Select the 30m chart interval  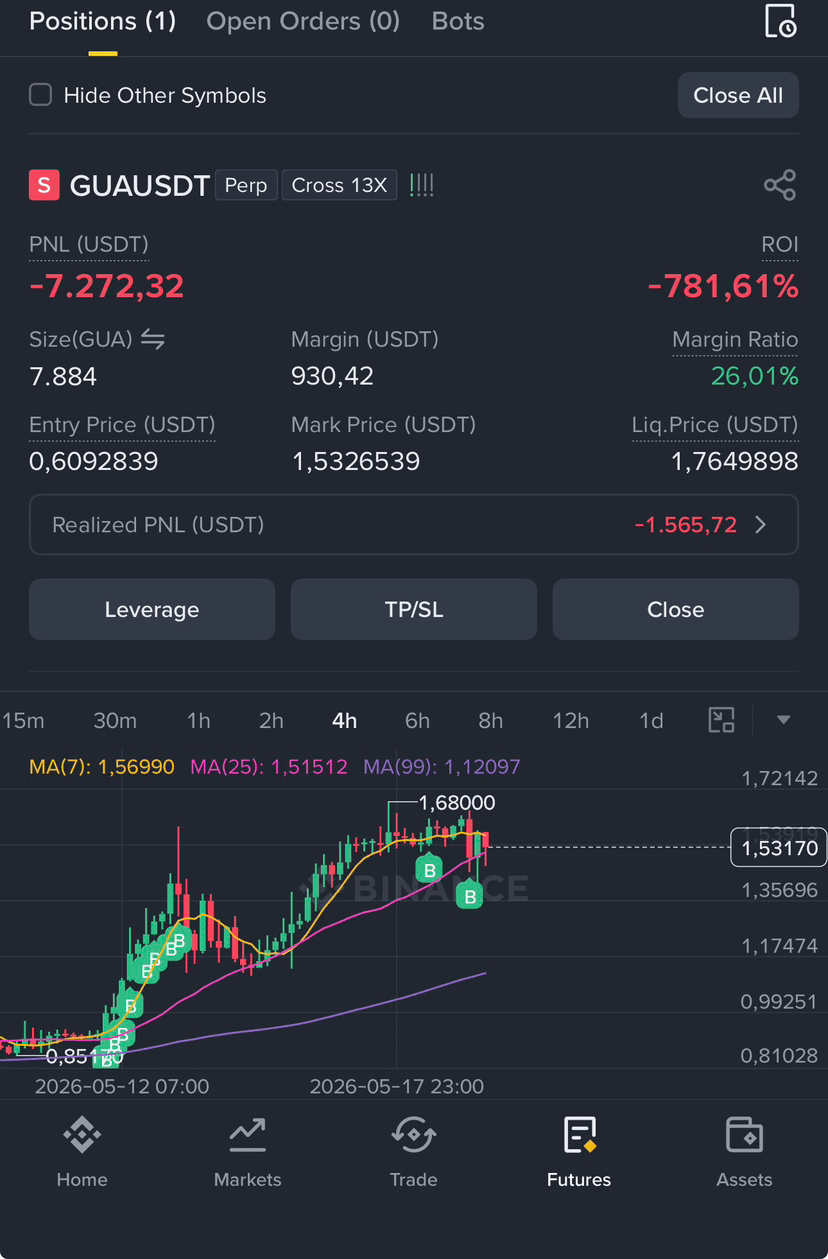(115, 720)
